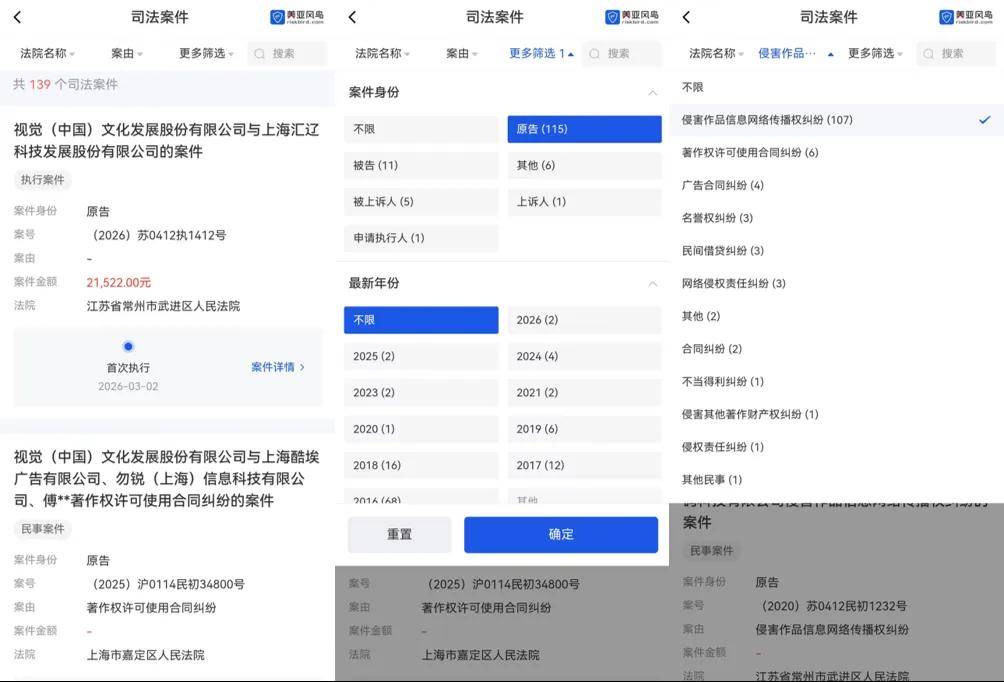Image resolution: width=1004 pixels, height=682 pixels.
Task: Collapse the 最新年份 section
Action: click(x=652, y=284)
